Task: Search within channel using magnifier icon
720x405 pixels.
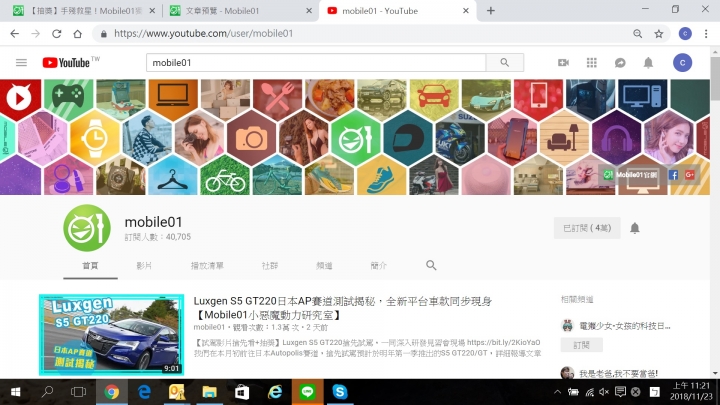Action: pyautogui.click(x=431, y=265)
